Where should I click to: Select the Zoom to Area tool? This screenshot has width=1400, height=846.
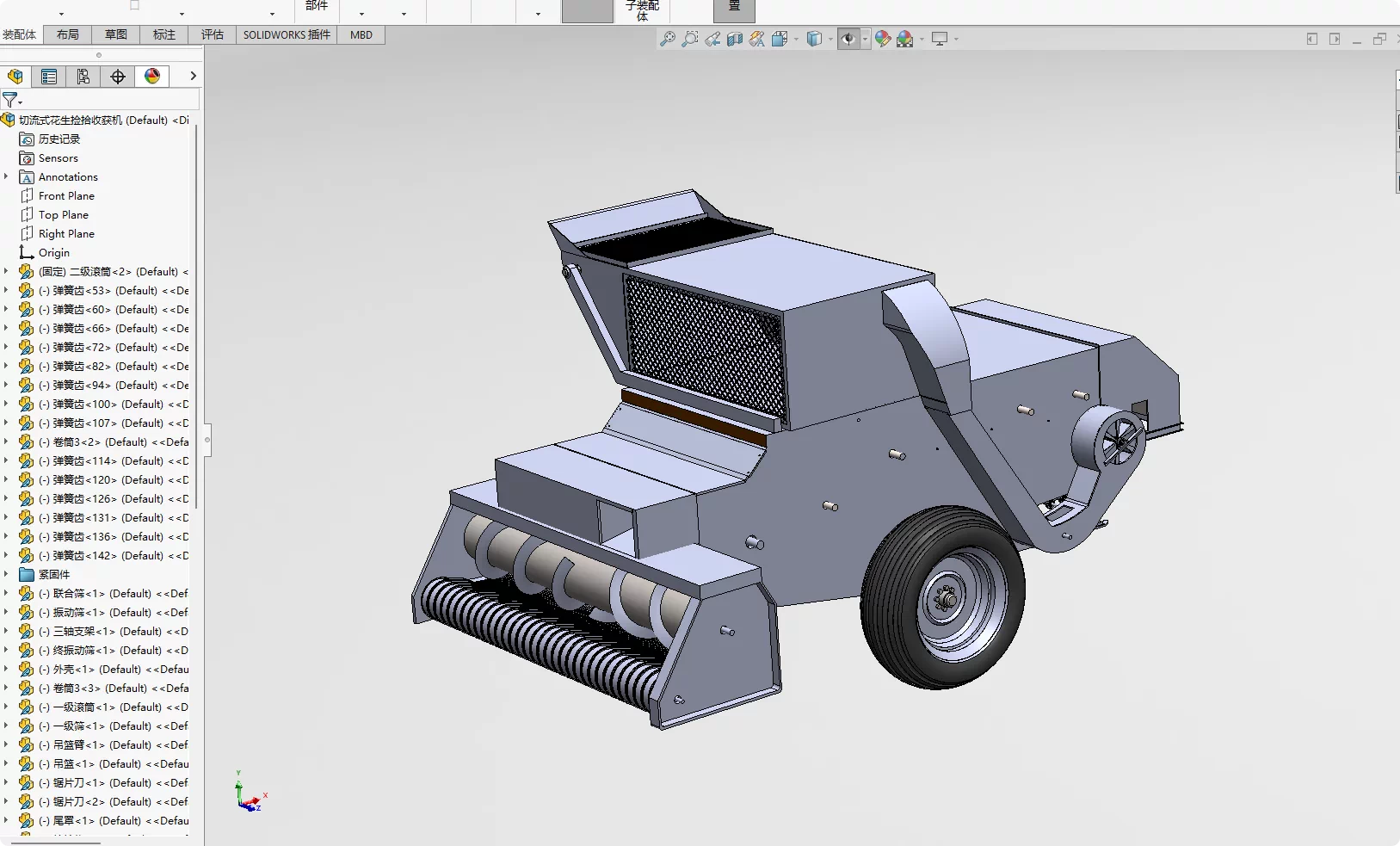pyautogui.click(x=689, y=39)
